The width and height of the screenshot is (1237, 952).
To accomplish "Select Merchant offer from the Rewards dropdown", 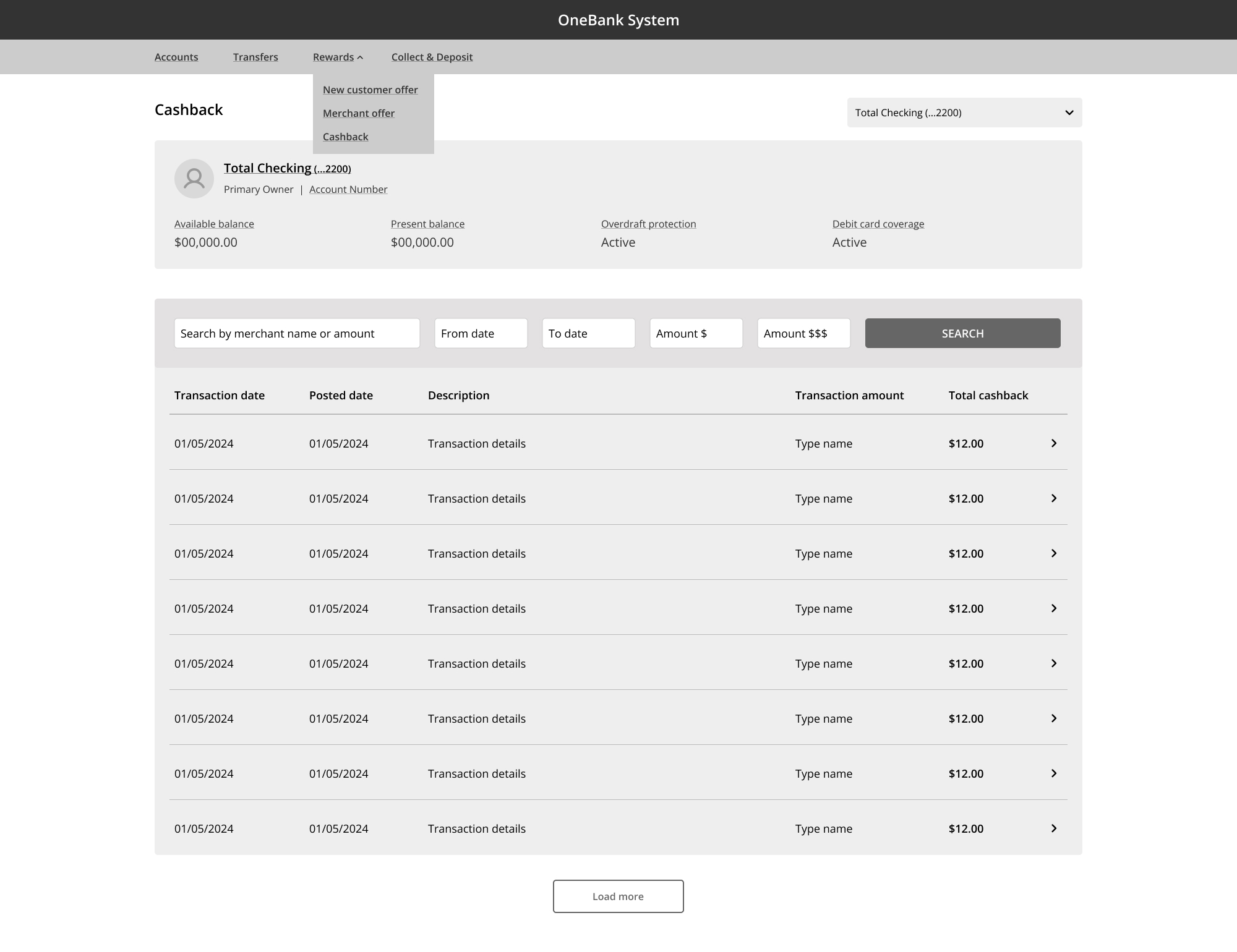I will pyautogui.click(x=359, y=113).
